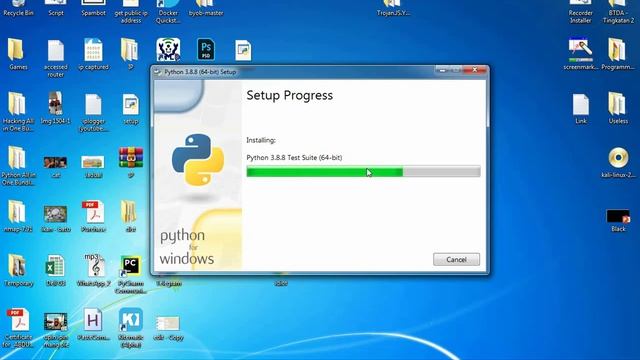
Task: Launch Kitematic (Alpha) shortcut
Action: point(131,328)
